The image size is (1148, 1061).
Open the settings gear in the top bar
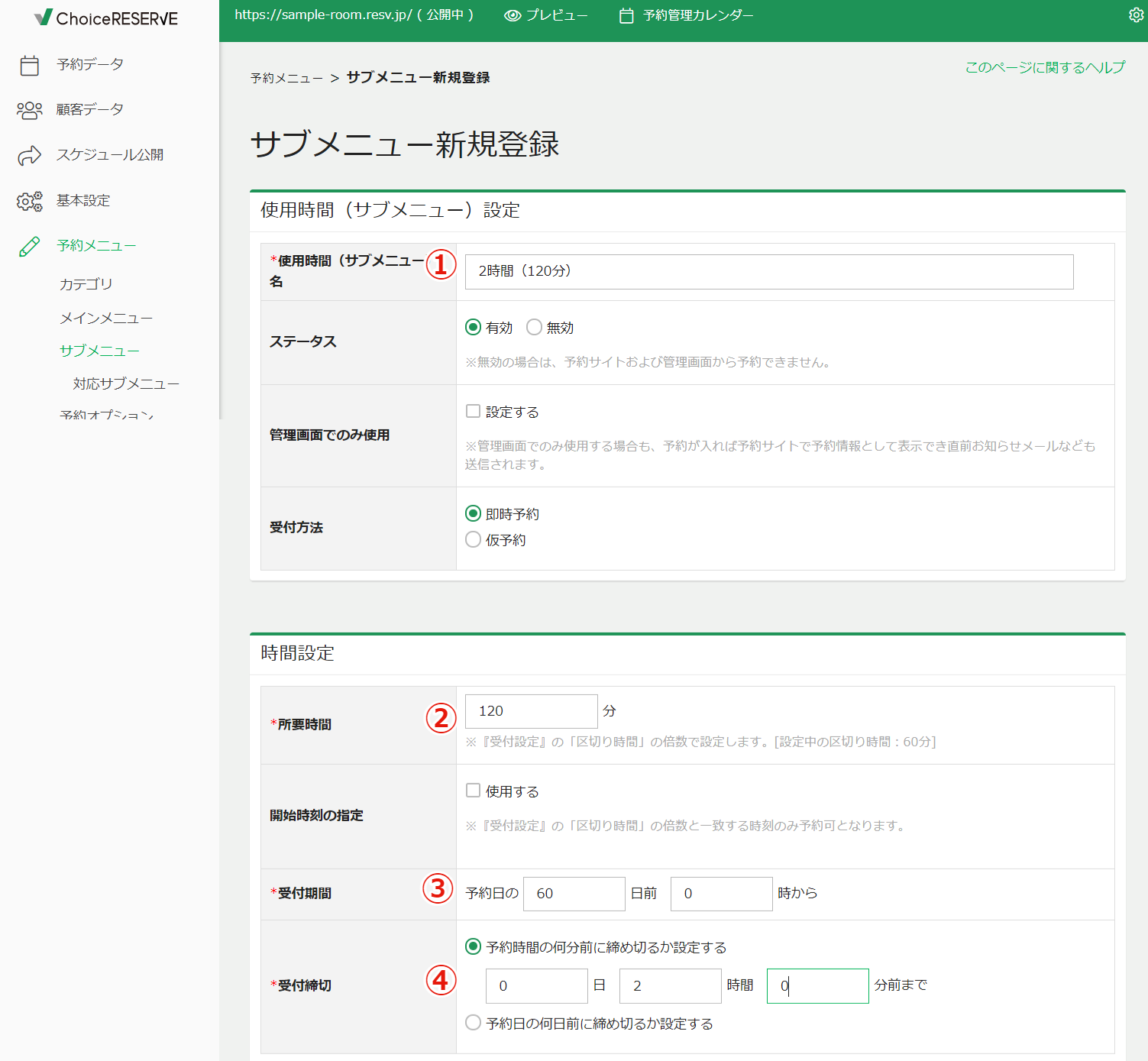(1136, 15)
